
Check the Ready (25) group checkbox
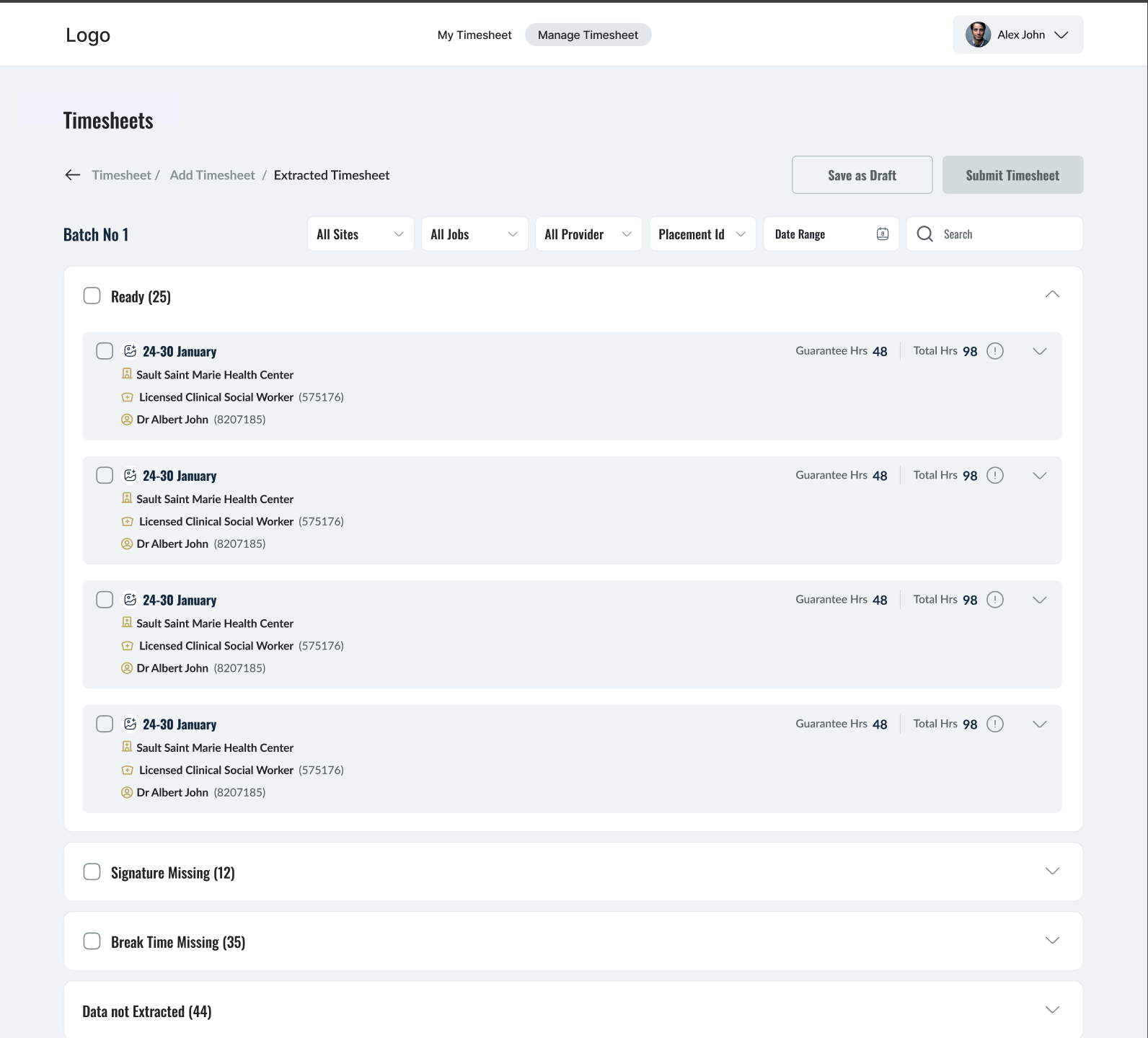(x=92, y=296)
